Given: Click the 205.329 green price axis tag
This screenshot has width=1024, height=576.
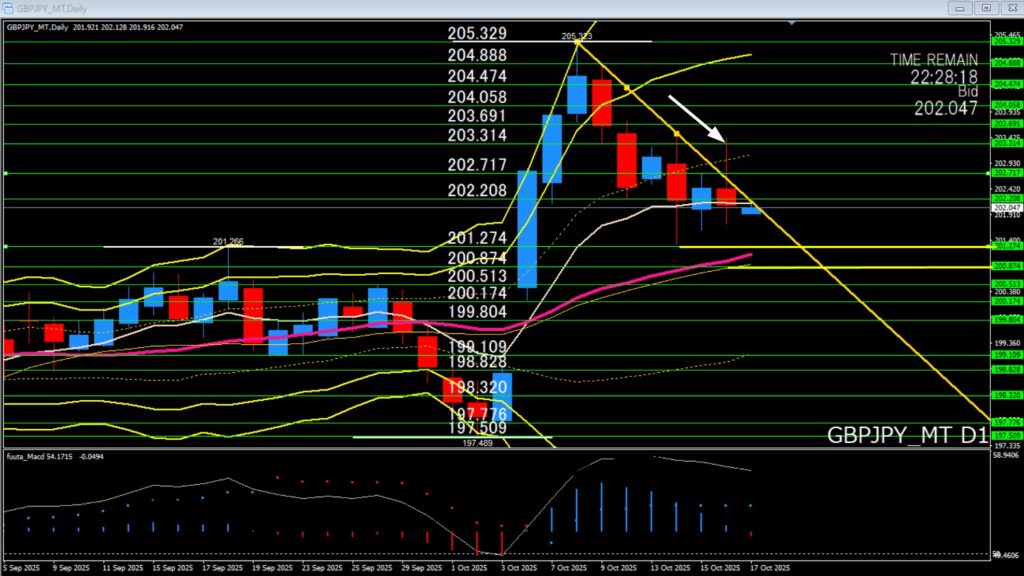Looking at the screenshot, I should [1005, 42].
